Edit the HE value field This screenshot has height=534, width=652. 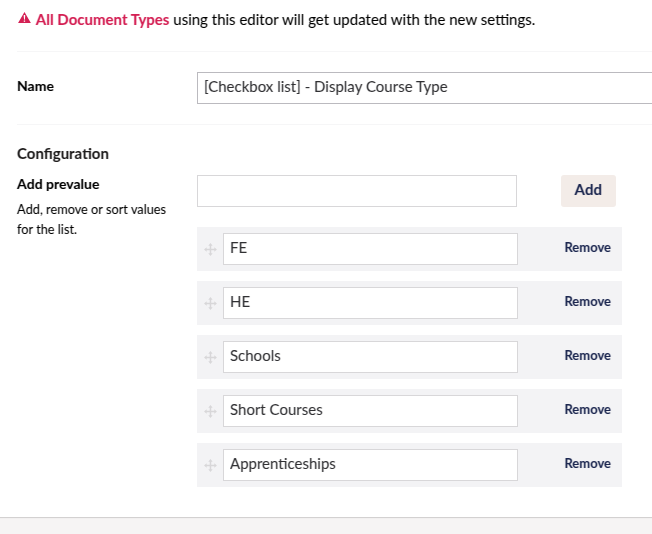click(370, 303)
